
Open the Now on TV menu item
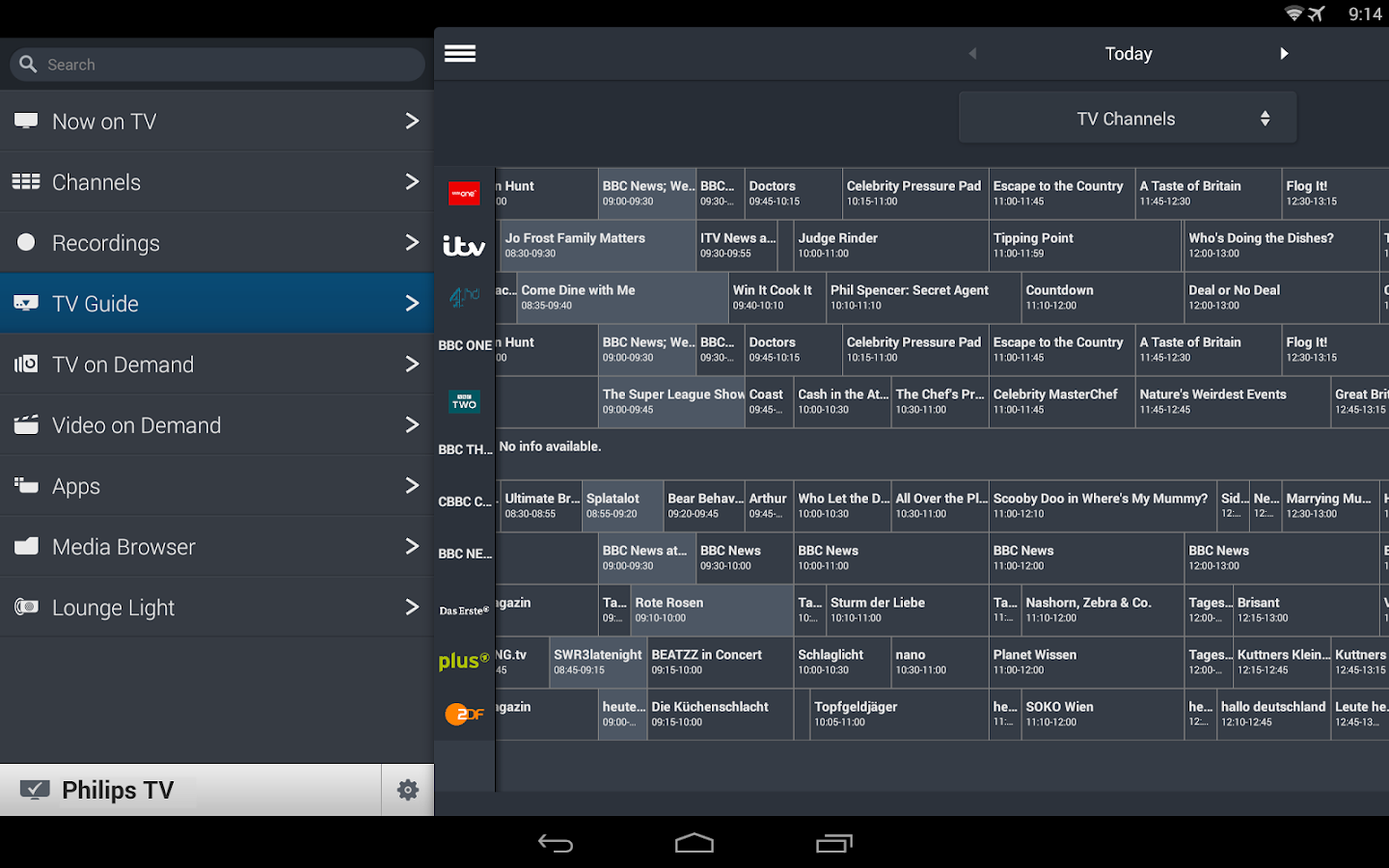[217, 121]
